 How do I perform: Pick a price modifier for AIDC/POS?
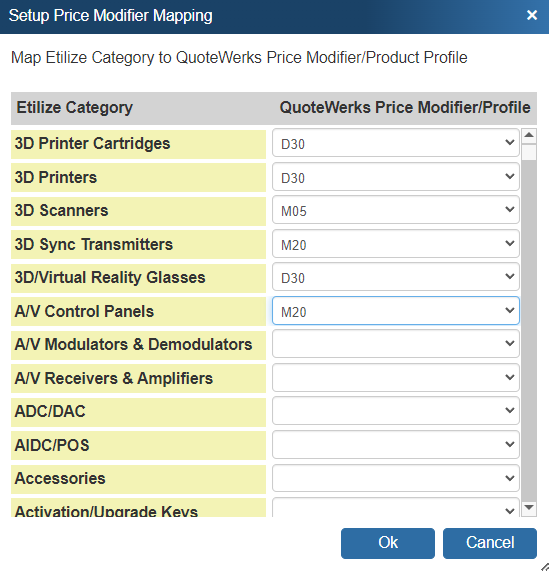pyautogui.click(x=396, y=445)
